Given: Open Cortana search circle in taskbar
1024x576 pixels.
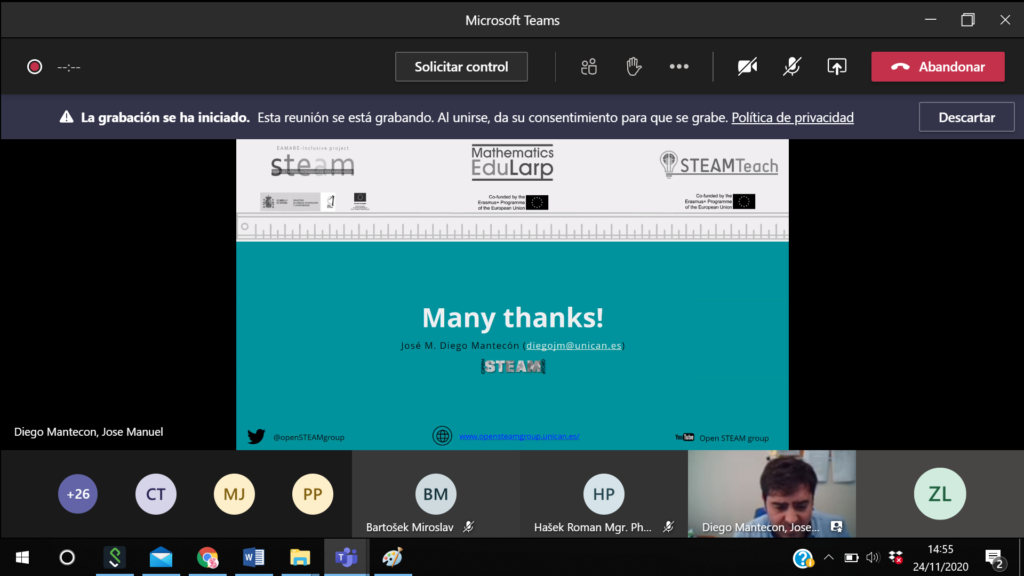Looking at the screenshot, I should 67,558.
